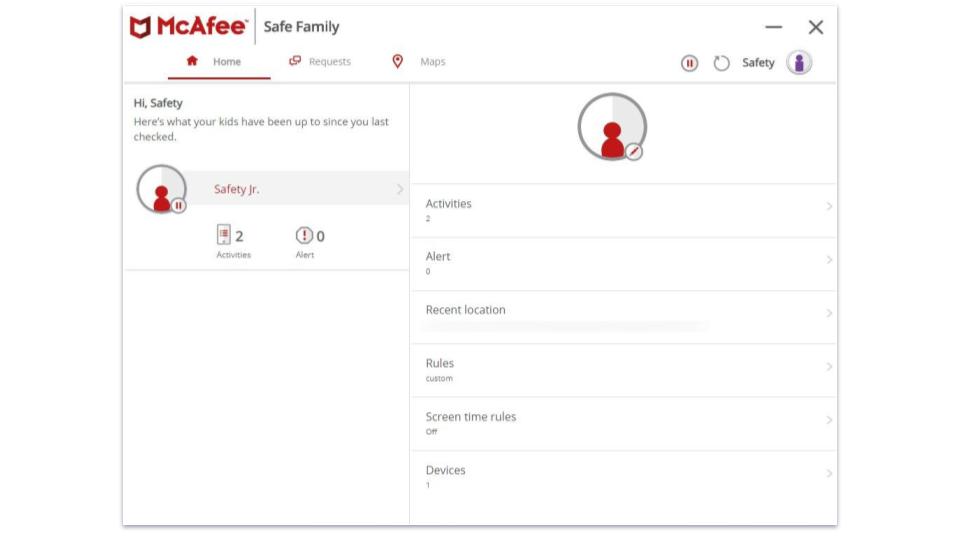Expand the Alert row chevron
Image resolution: width=960 pixels, height=540 pixels.
(x=829, y=260)
